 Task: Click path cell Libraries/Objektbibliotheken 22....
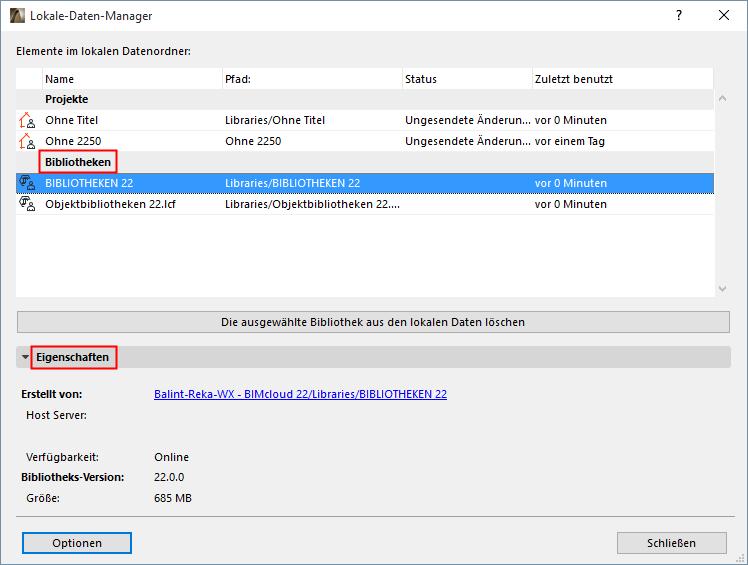coord(312,204)
